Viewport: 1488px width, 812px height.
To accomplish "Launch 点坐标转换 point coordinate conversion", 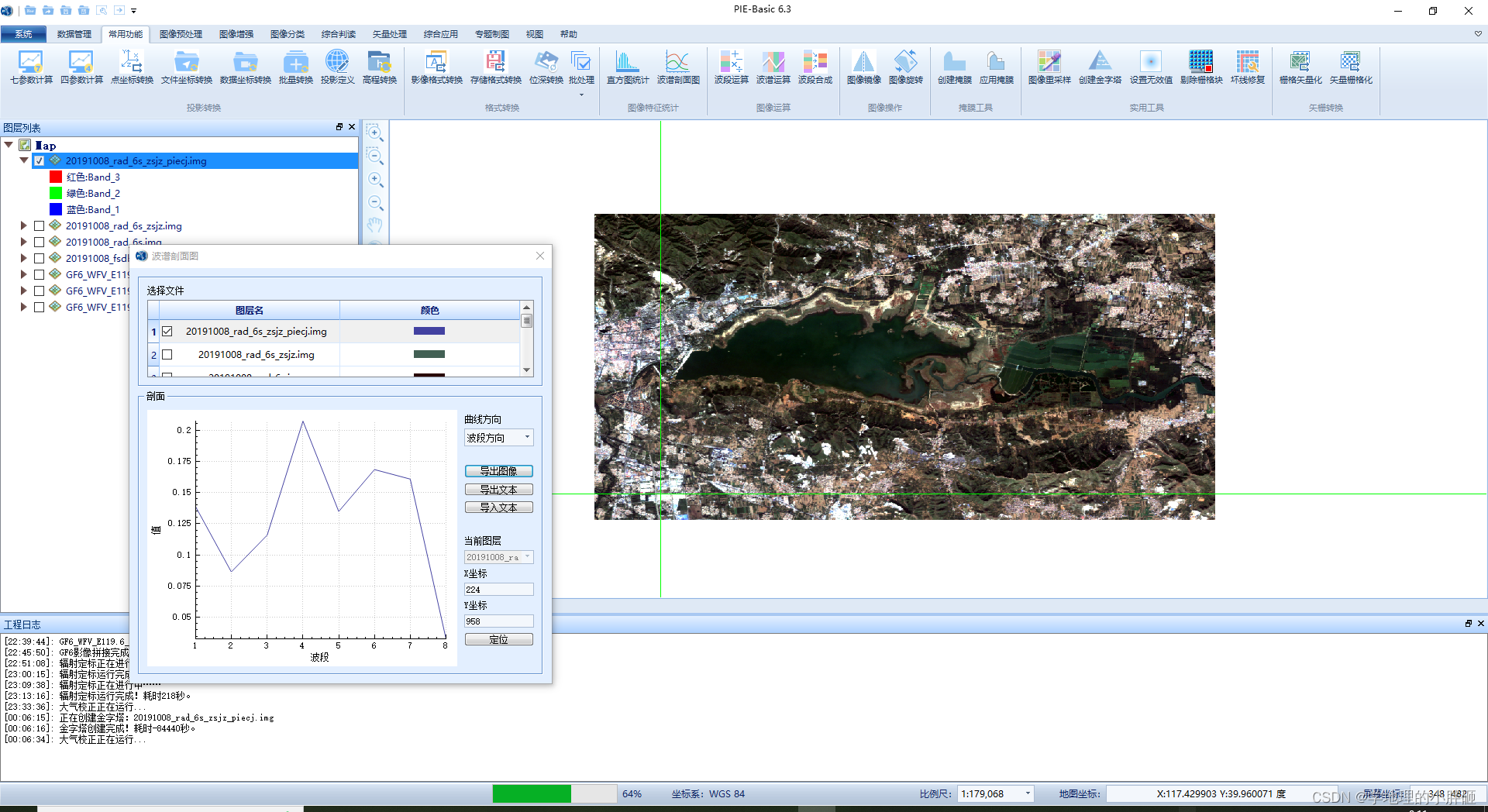I will pyautogui.click(x=132, y=67).
